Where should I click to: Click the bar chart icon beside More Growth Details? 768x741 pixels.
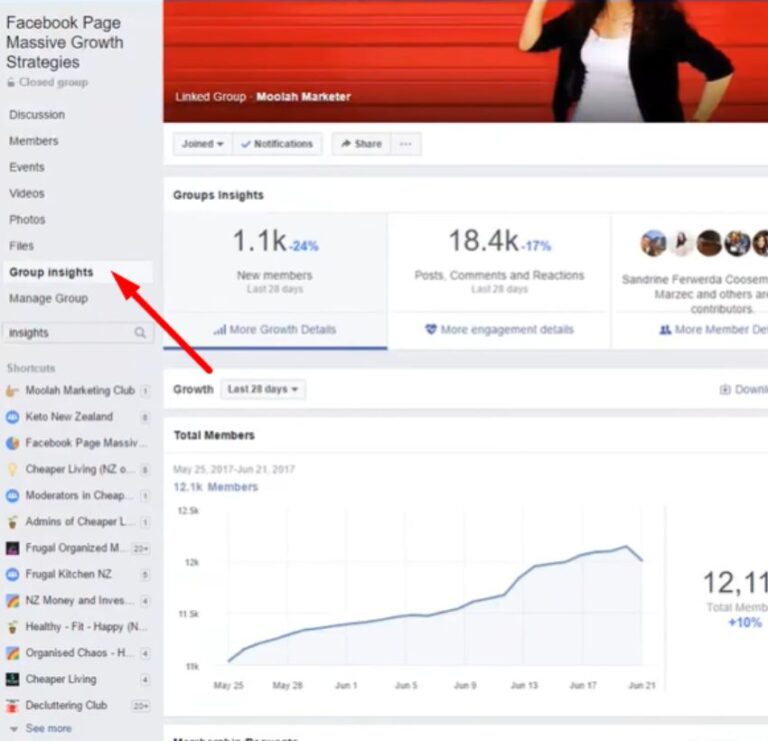[219, 330]
